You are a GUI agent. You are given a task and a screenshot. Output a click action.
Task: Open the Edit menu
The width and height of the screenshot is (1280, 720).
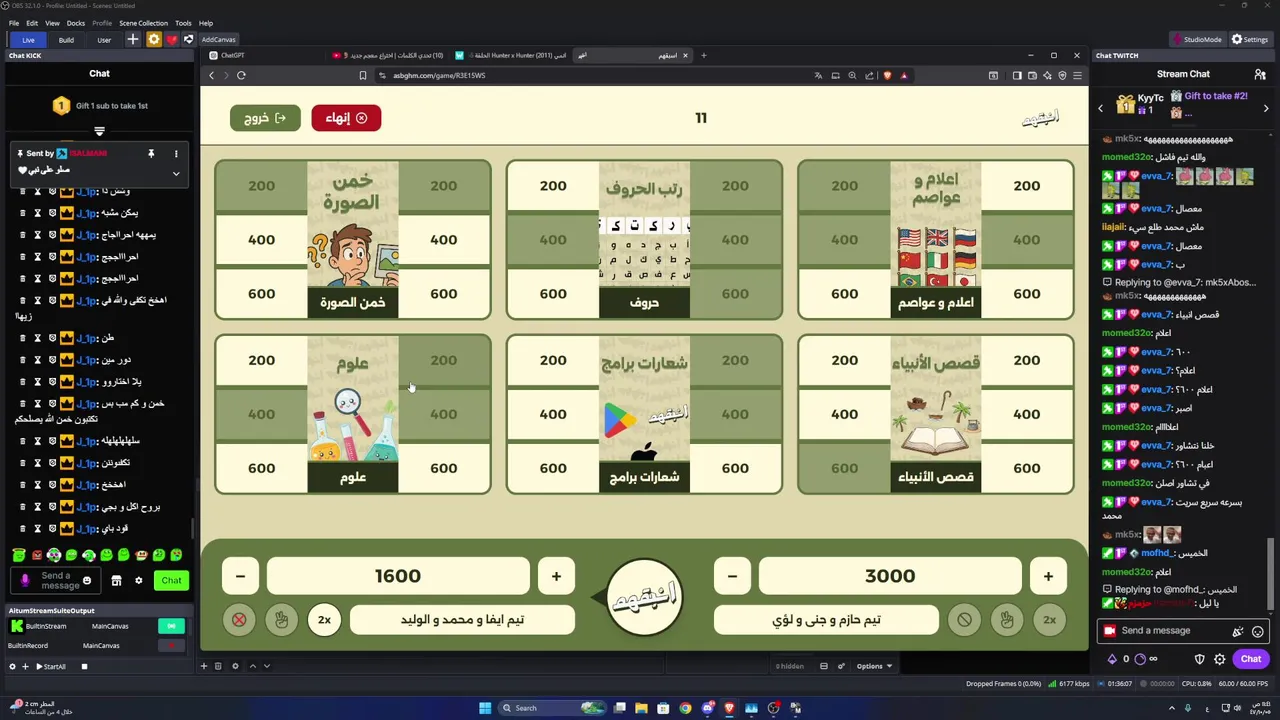(x=32, y=23)
